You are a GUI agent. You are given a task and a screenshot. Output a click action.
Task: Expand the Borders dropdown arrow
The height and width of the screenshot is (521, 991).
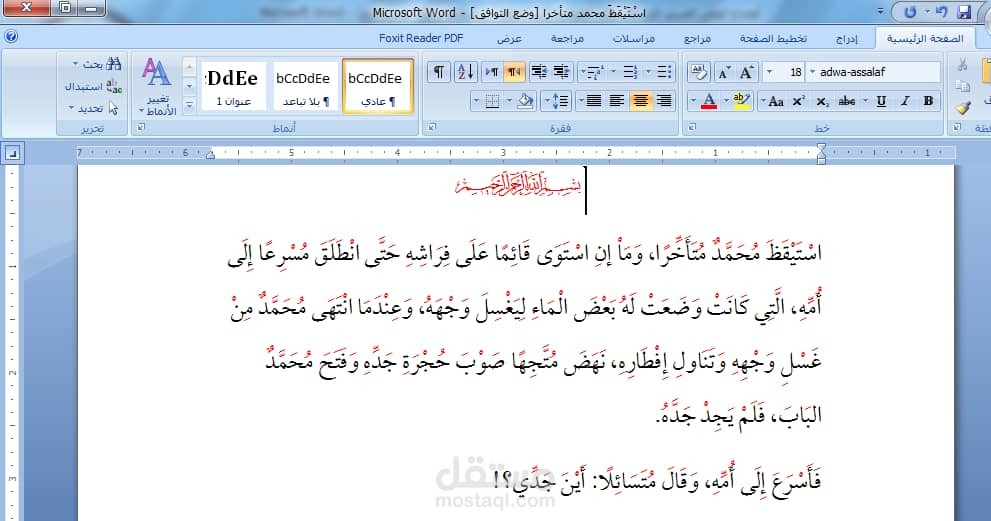[x=475, y=101]
